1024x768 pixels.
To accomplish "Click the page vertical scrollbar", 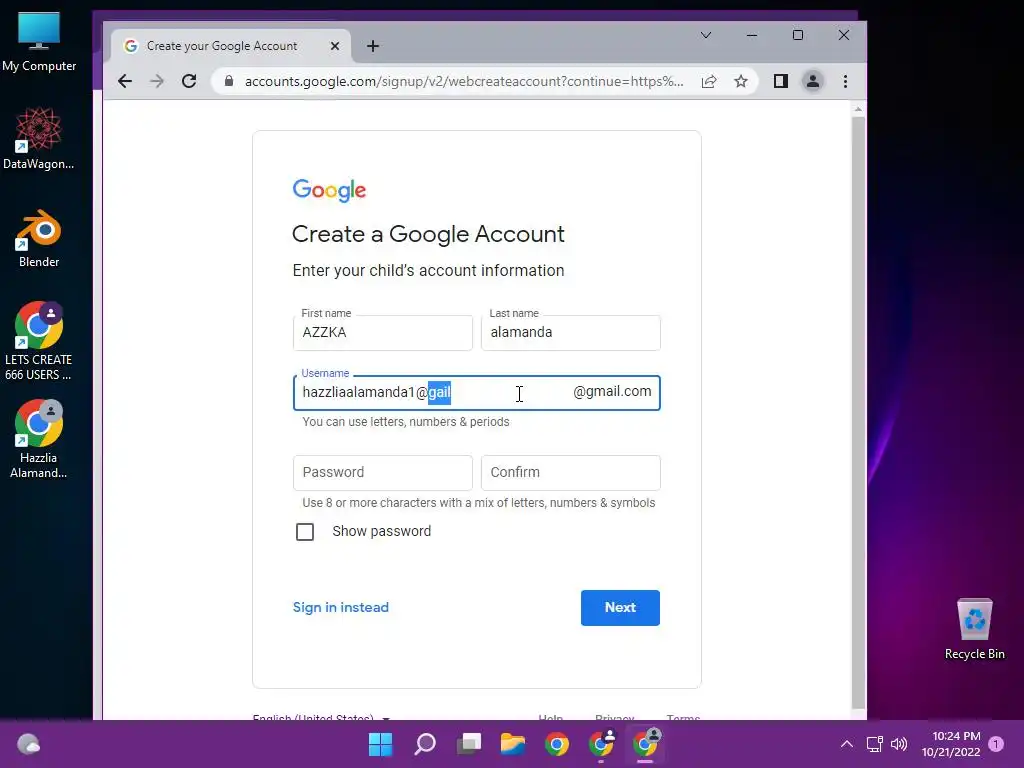I will pos(858,411).
